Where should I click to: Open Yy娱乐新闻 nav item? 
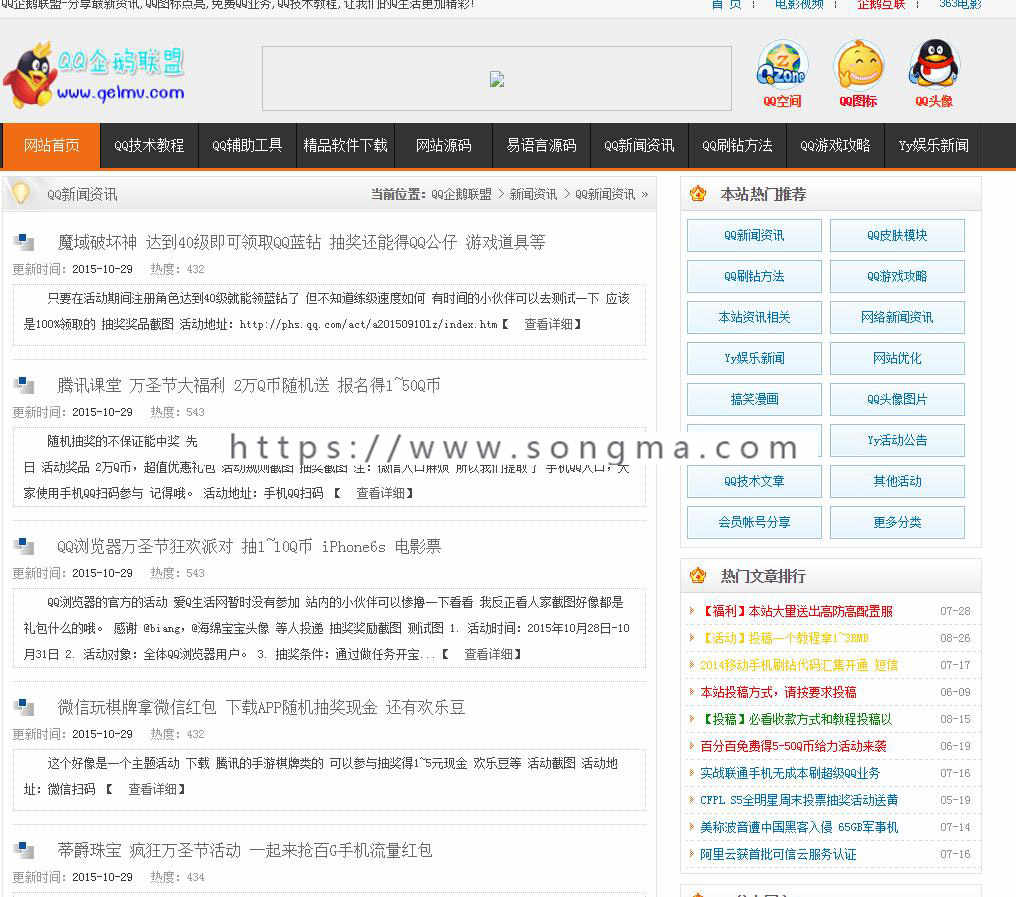(x=934, y=145)
